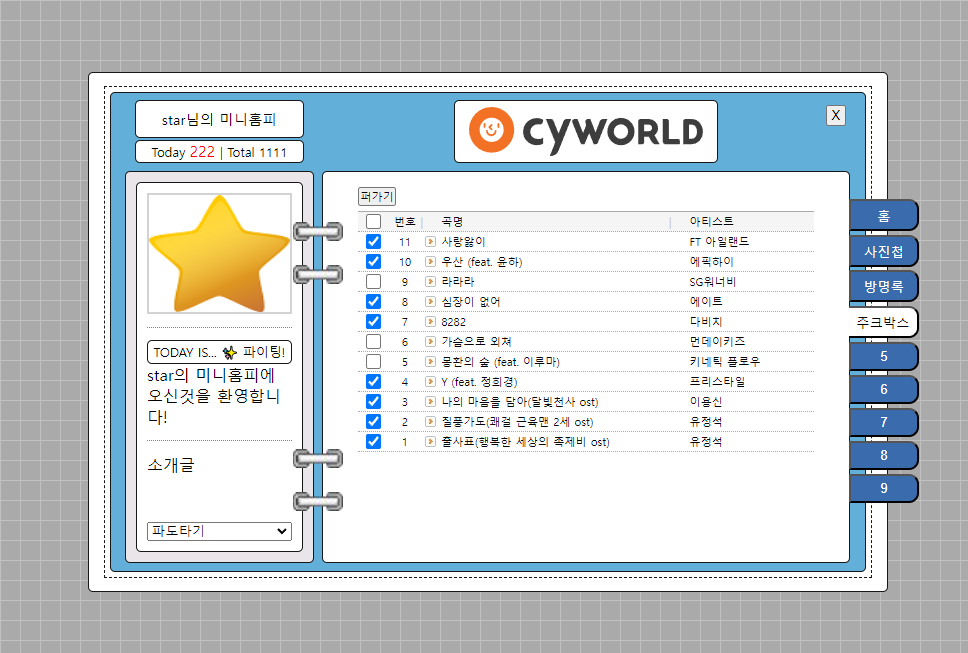
Task: Open the 파도타기 dropdown
Action: pos(219,531)
